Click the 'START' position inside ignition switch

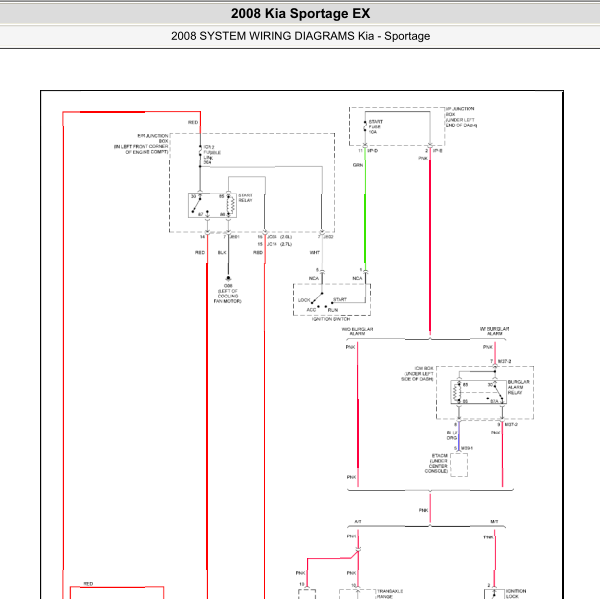340,299
